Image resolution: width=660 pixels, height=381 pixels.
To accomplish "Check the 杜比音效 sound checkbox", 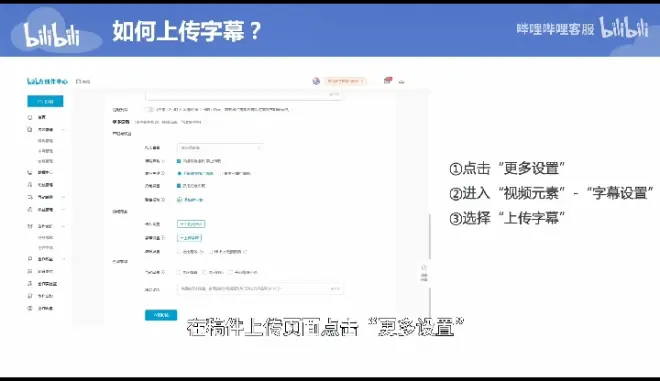I will point(179,252).
